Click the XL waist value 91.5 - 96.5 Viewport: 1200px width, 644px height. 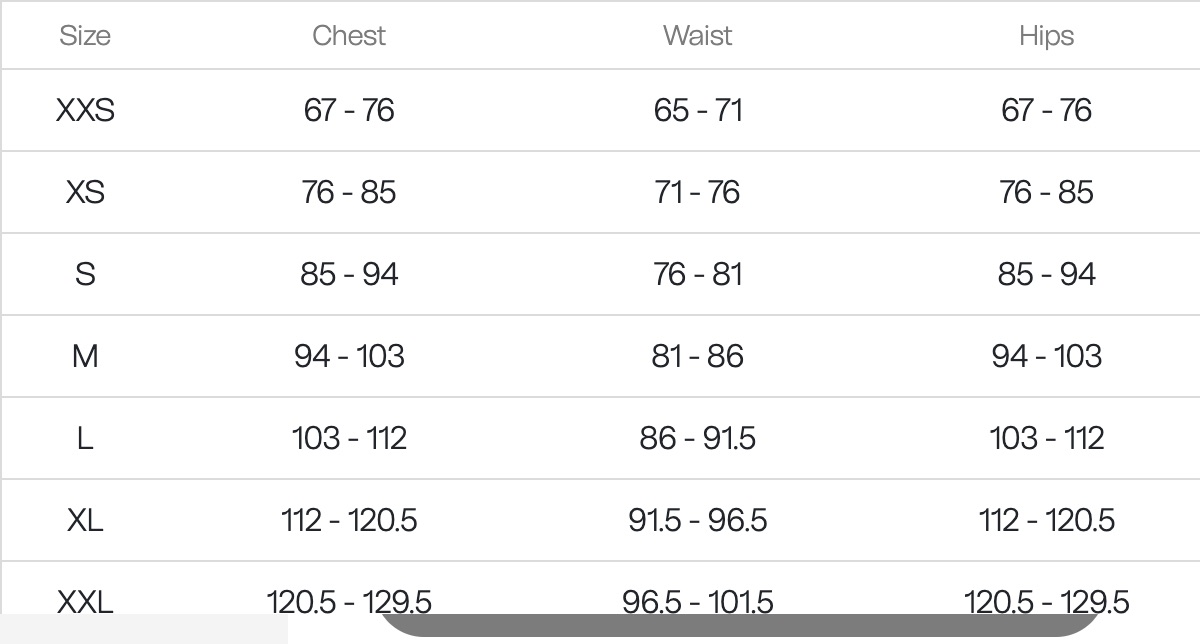[x=698, y=520]
